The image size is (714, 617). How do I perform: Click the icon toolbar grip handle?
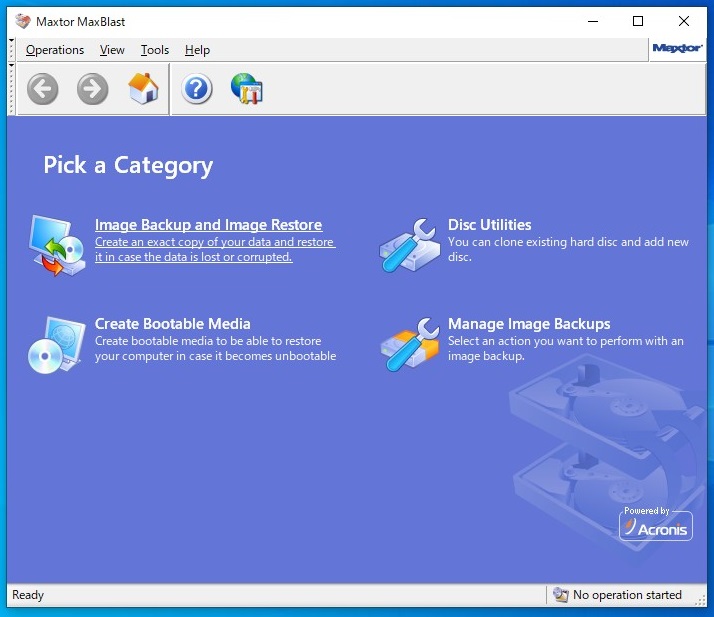click(x=12, y=89)
